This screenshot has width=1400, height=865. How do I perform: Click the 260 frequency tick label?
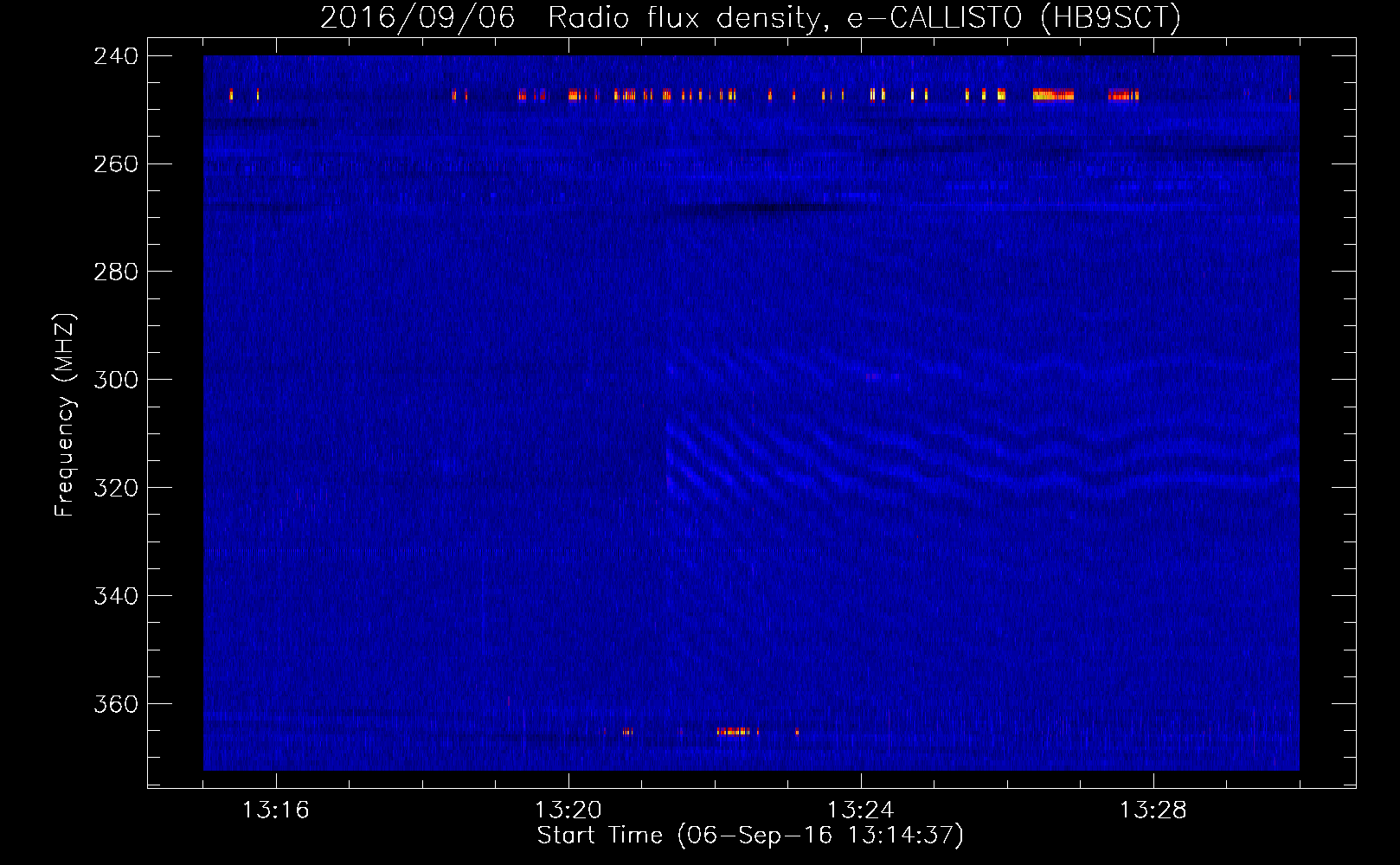coord(116,164)
